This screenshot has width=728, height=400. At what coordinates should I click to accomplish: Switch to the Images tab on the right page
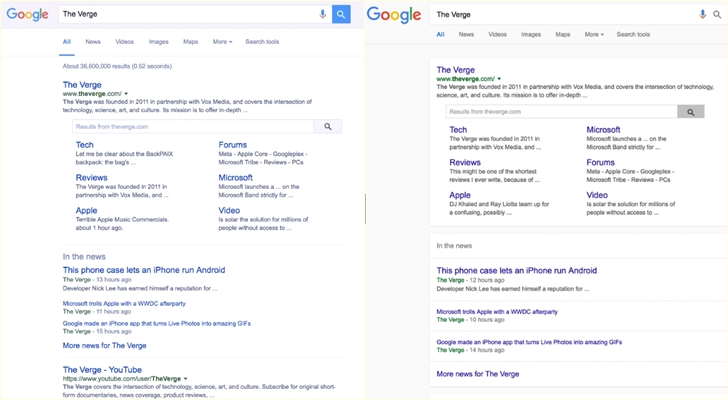(x=531, y=34)
